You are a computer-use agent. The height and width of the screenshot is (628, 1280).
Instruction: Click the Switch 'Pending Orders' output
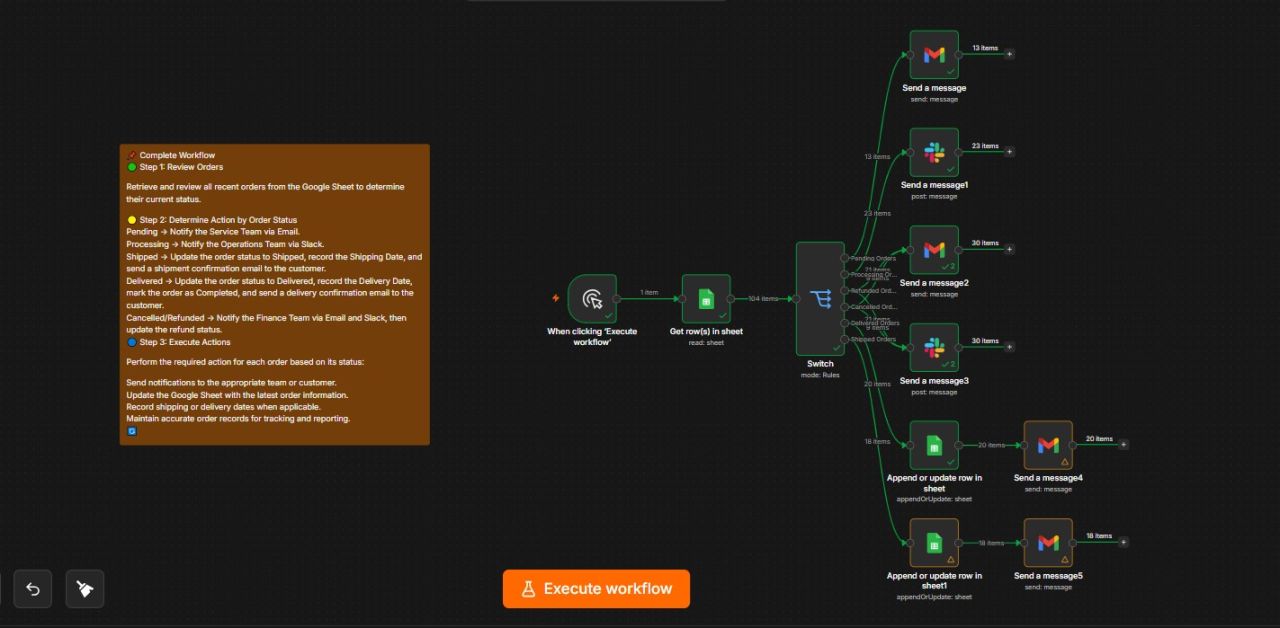pyautogui.click(x=845, y=258)
